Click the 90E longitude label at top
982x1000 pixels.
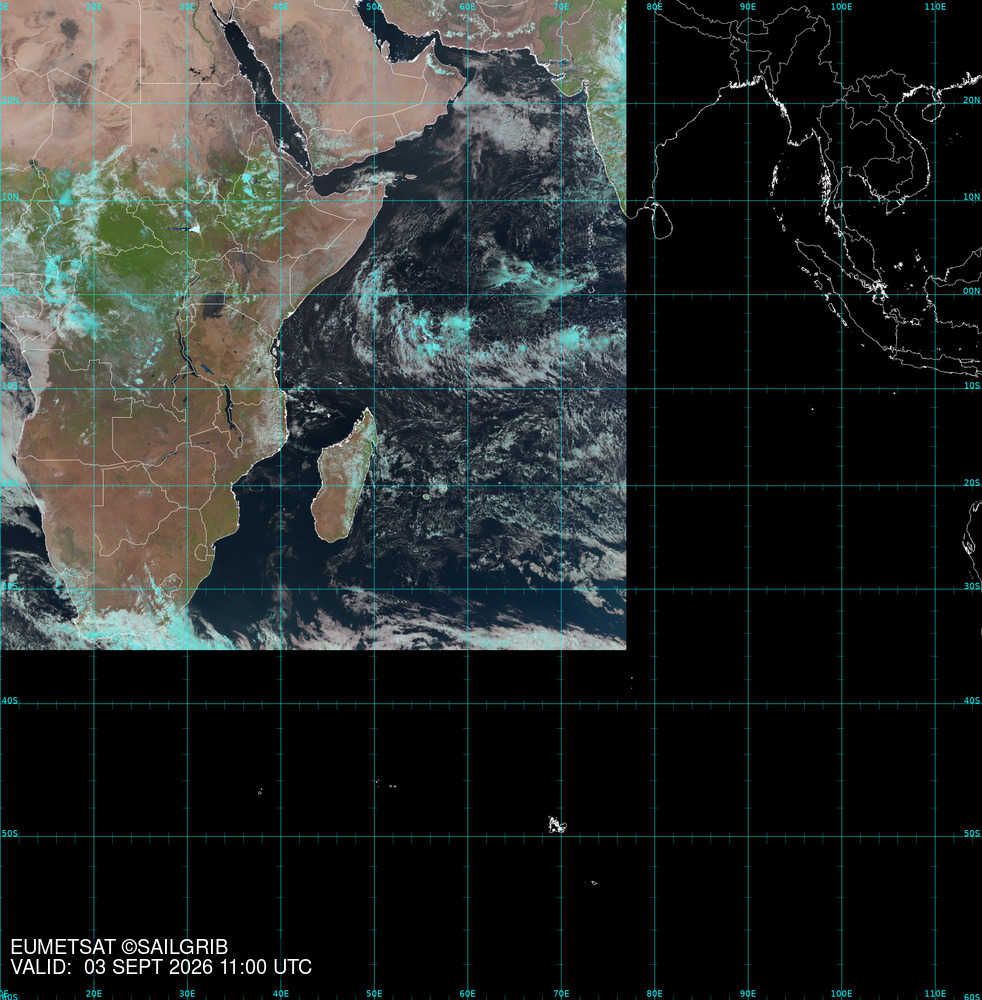pos(747,6)
